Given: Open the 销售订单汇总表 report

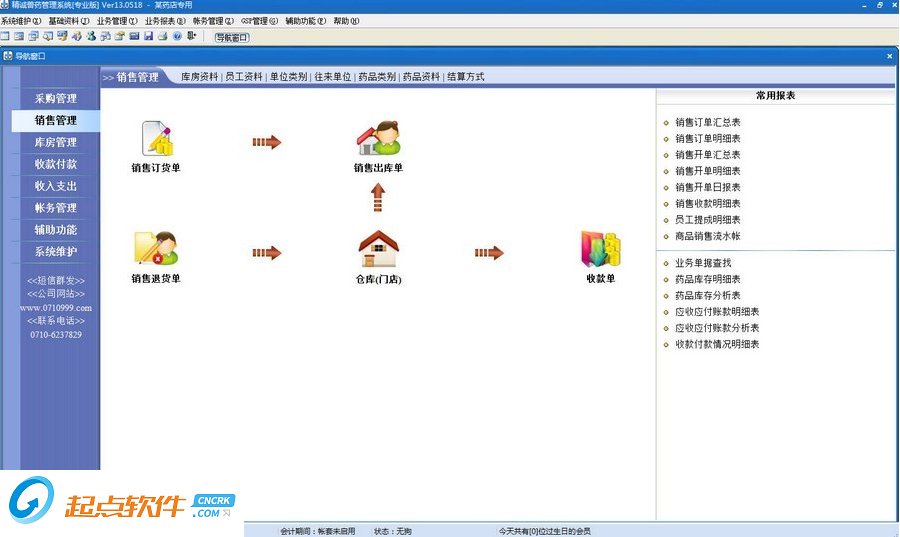Looking at the screenshot, I should coord(708,122).
